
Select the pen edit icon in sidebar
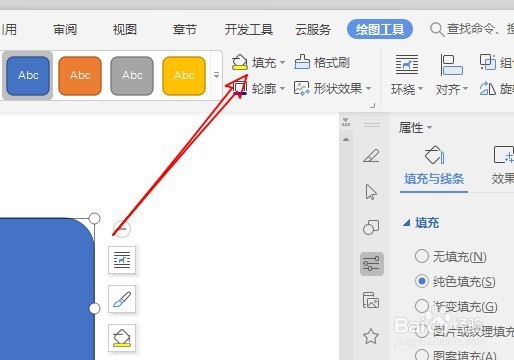point(371,156)
